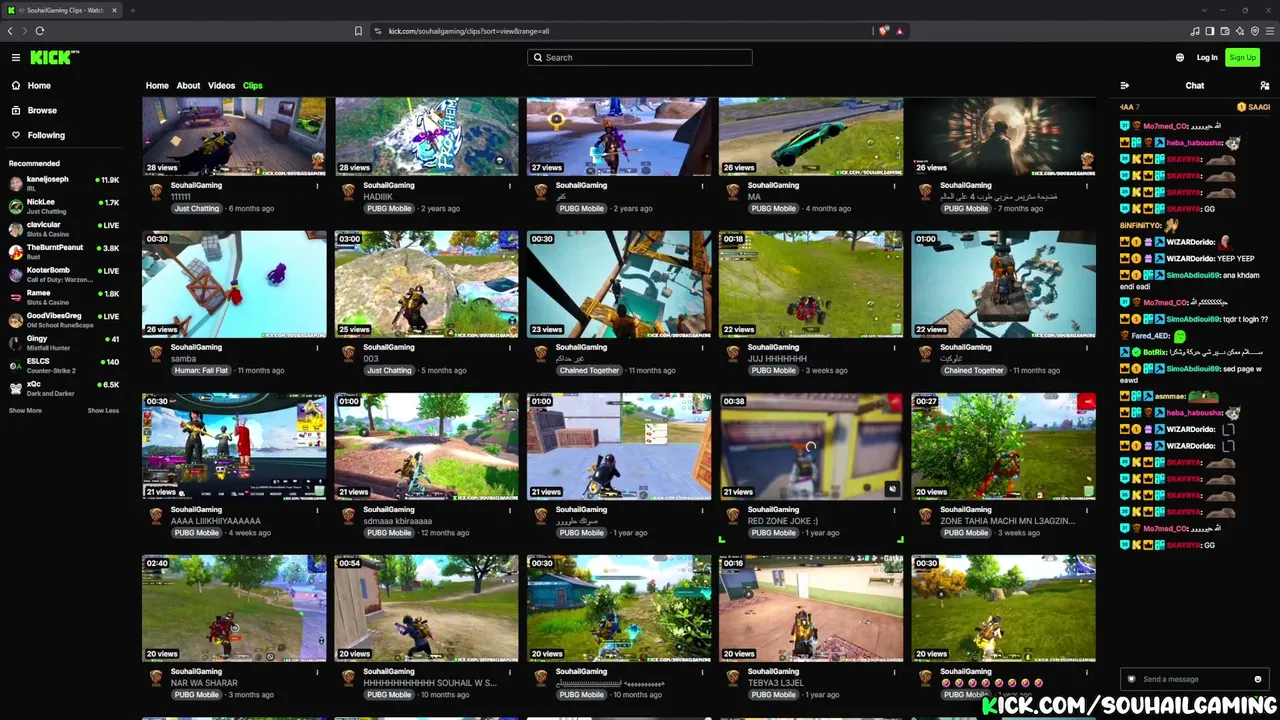Play the 'JUJ HHHHHHH' clip thumbnail
Image resolution: width=1280 pixels, height=720 pixels.
(811, 285)
